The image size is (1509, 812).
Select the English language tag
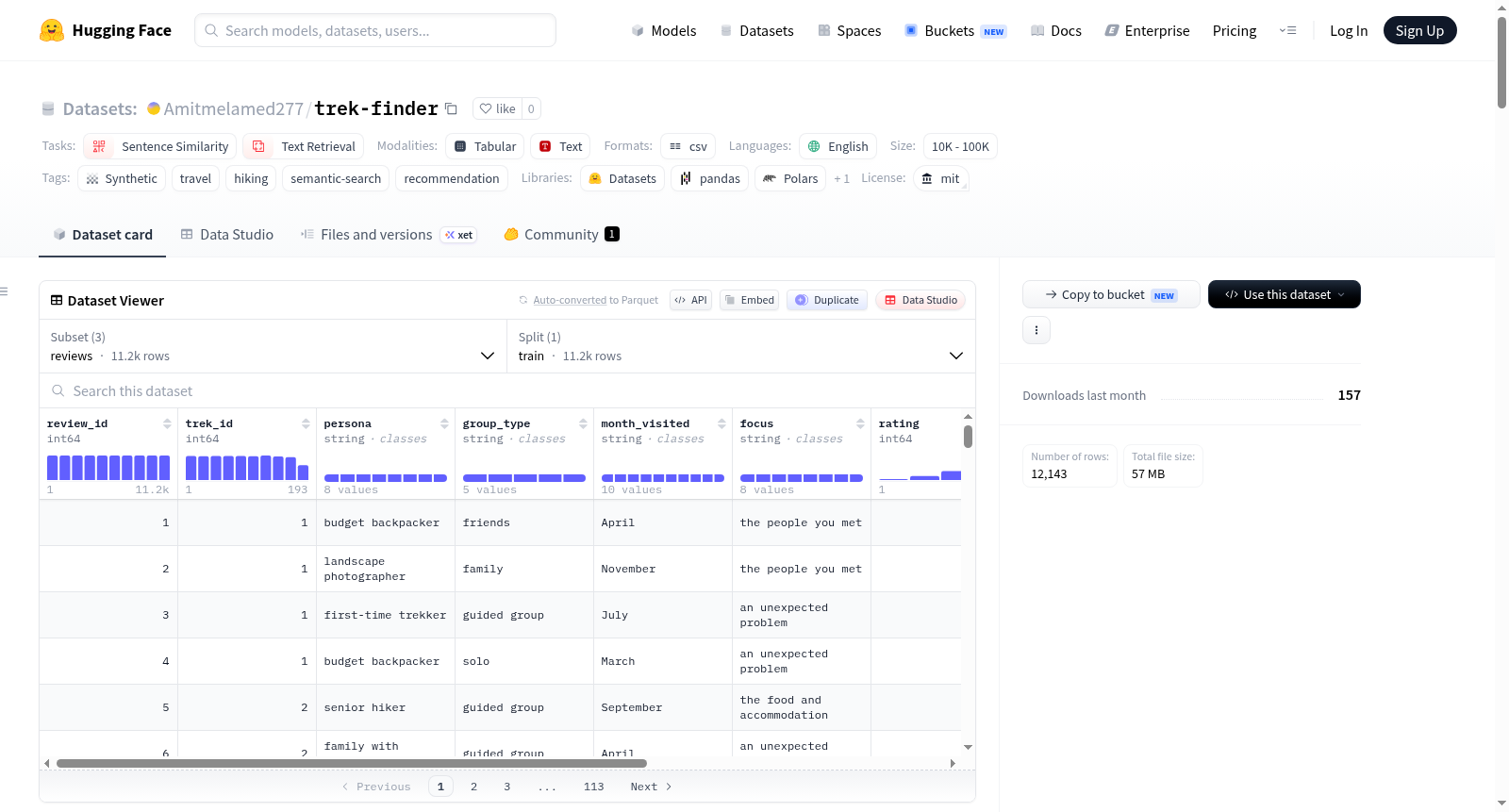point(838,146)
